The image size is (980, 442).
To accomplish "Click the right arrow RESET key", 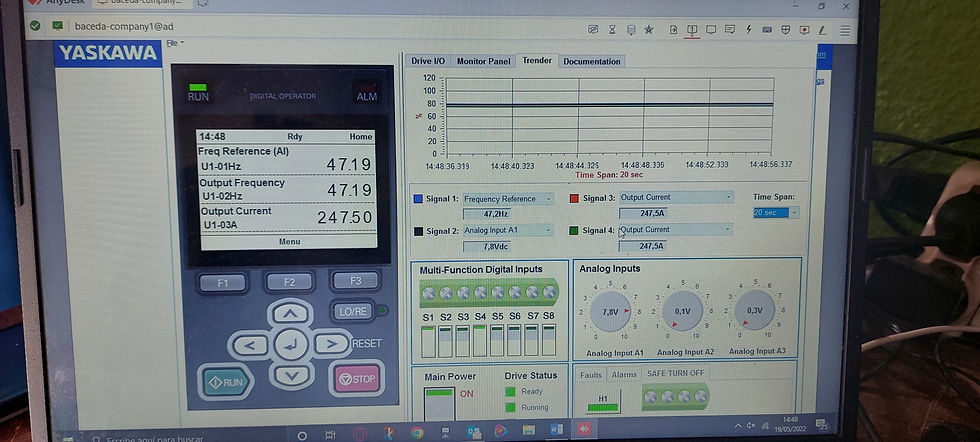I will click(333, 343).
